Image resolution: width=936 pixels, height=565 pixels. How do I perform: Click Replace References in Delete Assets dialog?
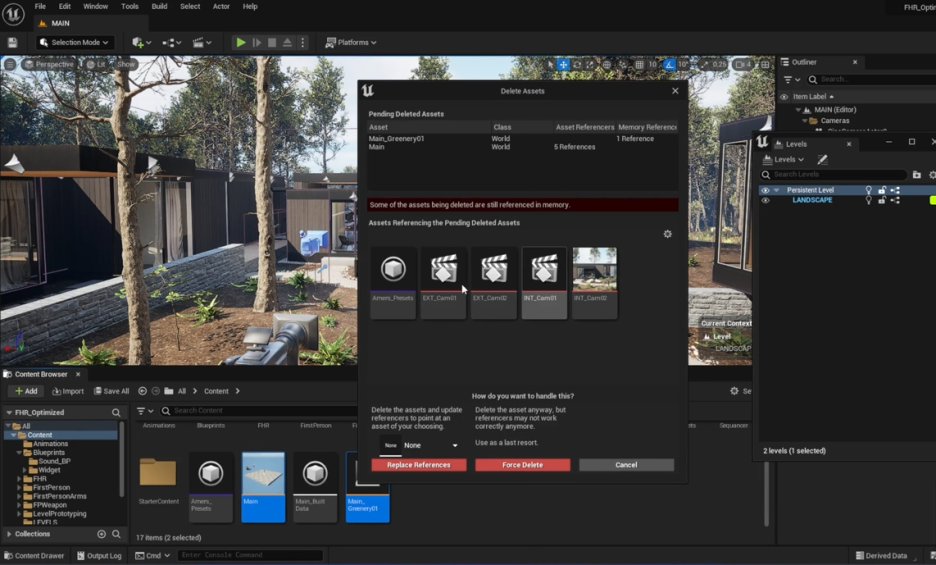click(418, 465)
